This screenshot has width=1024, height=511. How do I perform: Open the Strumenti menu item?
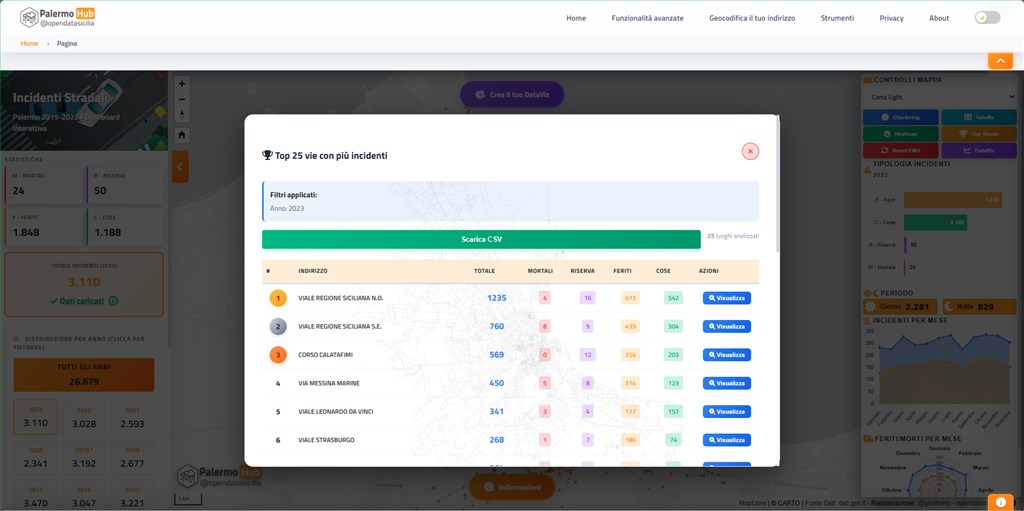[837, 18]
